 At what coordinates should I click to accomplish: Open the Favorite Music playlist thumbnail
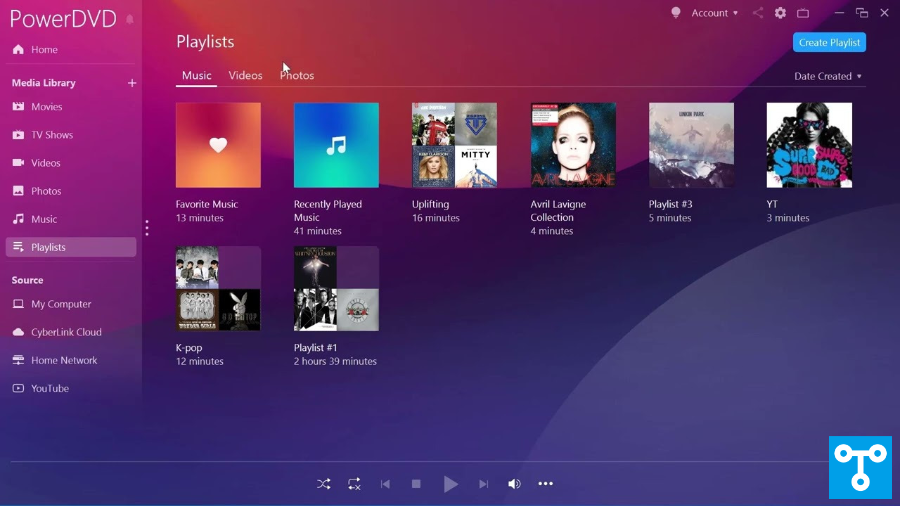click(x=218, y=145)
